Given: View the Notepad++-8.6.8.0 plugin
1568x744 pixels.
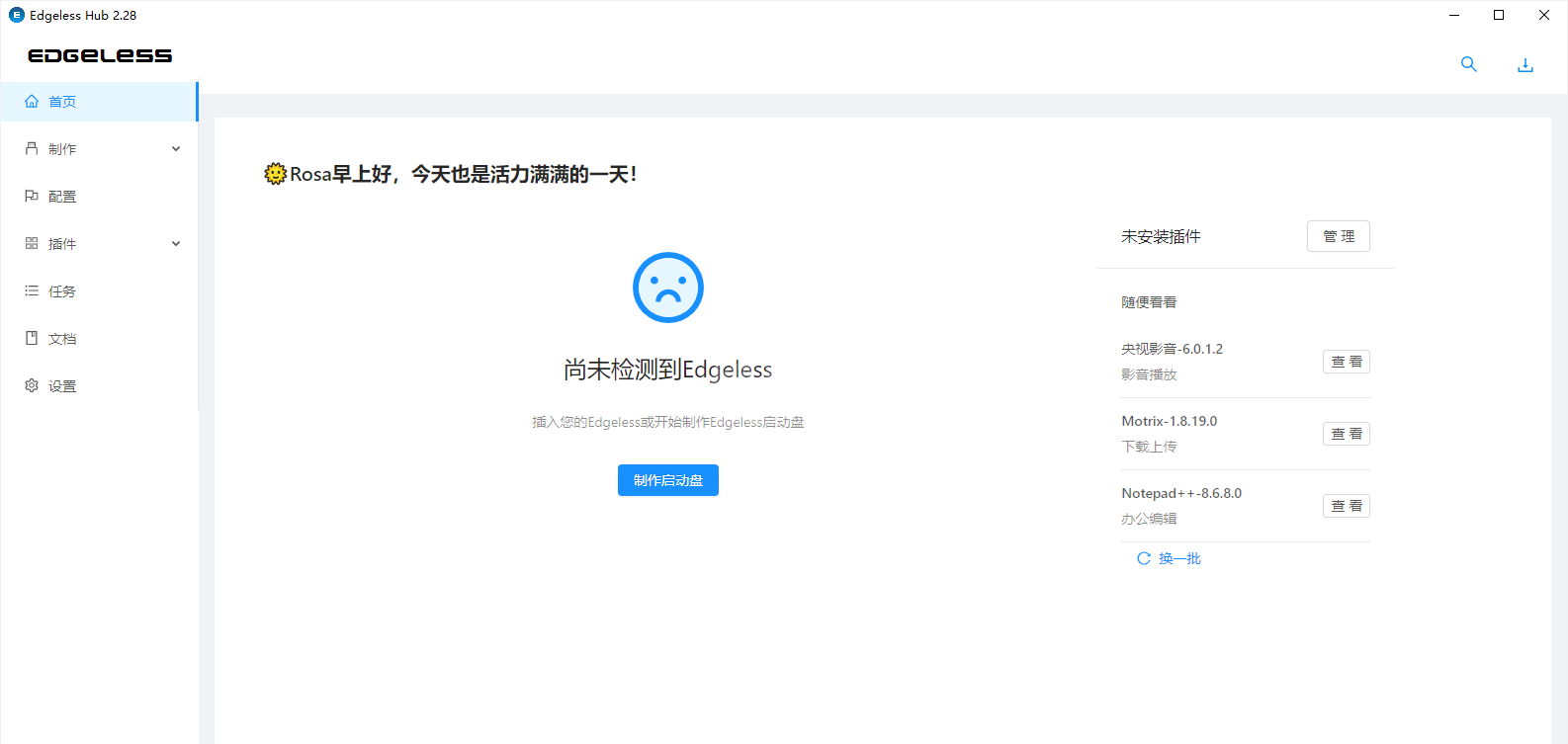Looking at the screenshot, I should (1347, 506).
